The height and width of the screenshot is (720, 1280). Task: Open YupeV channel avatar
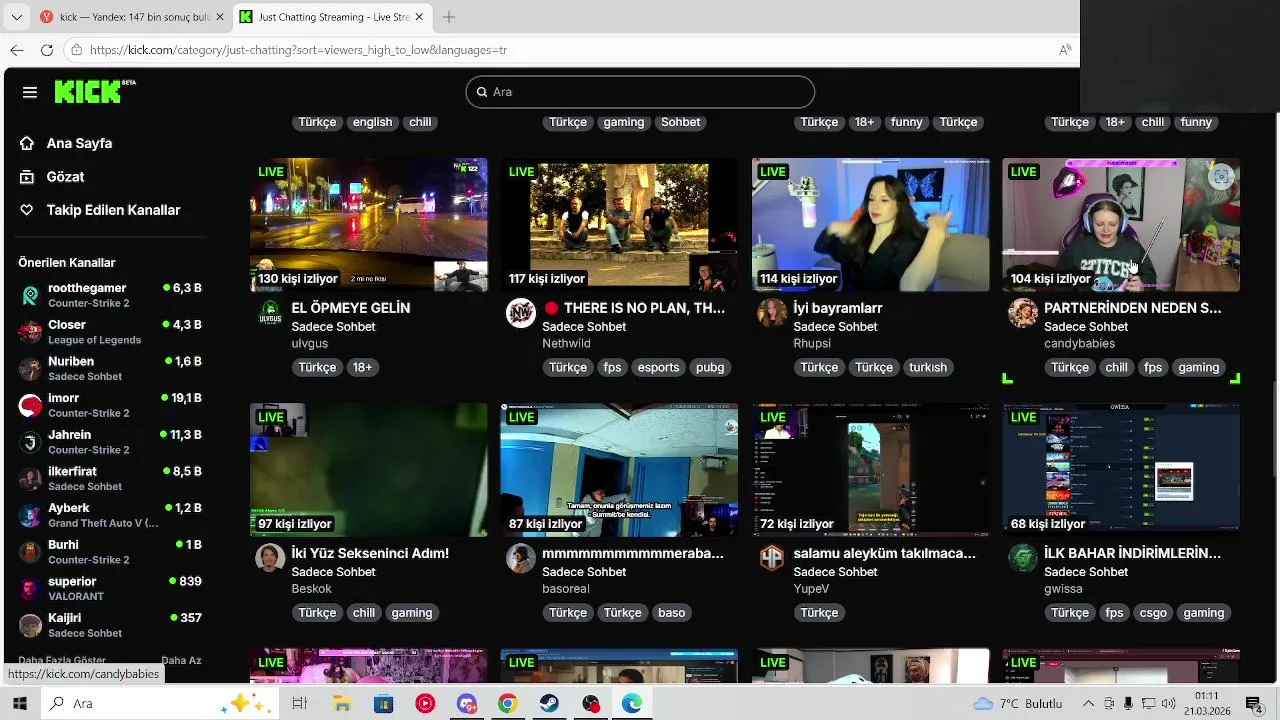pyautogui.click(x=772, y=558)
